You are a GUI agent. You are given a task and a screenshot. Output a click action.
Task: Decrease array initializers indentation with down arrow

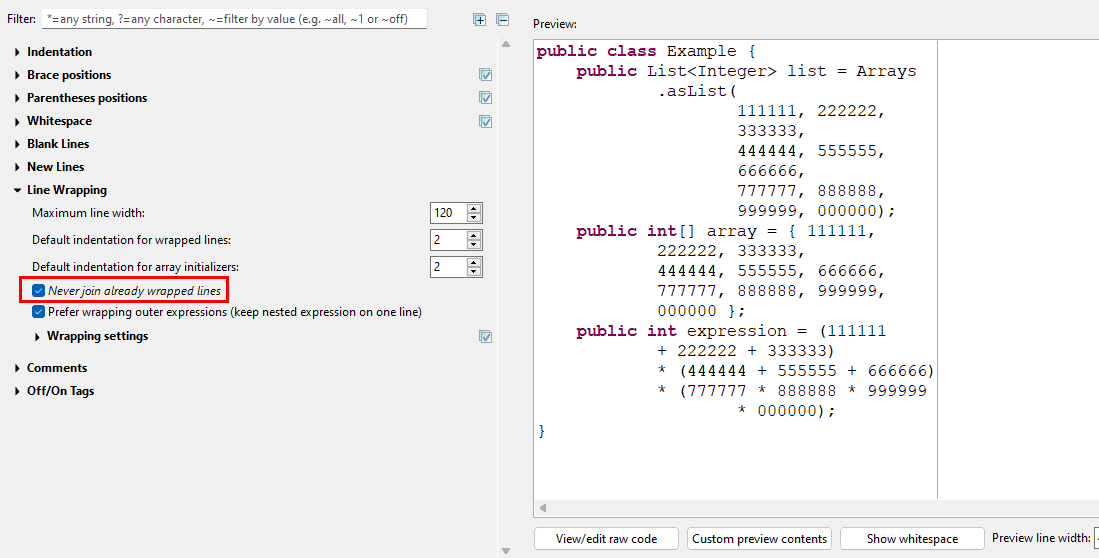[474, 272]
